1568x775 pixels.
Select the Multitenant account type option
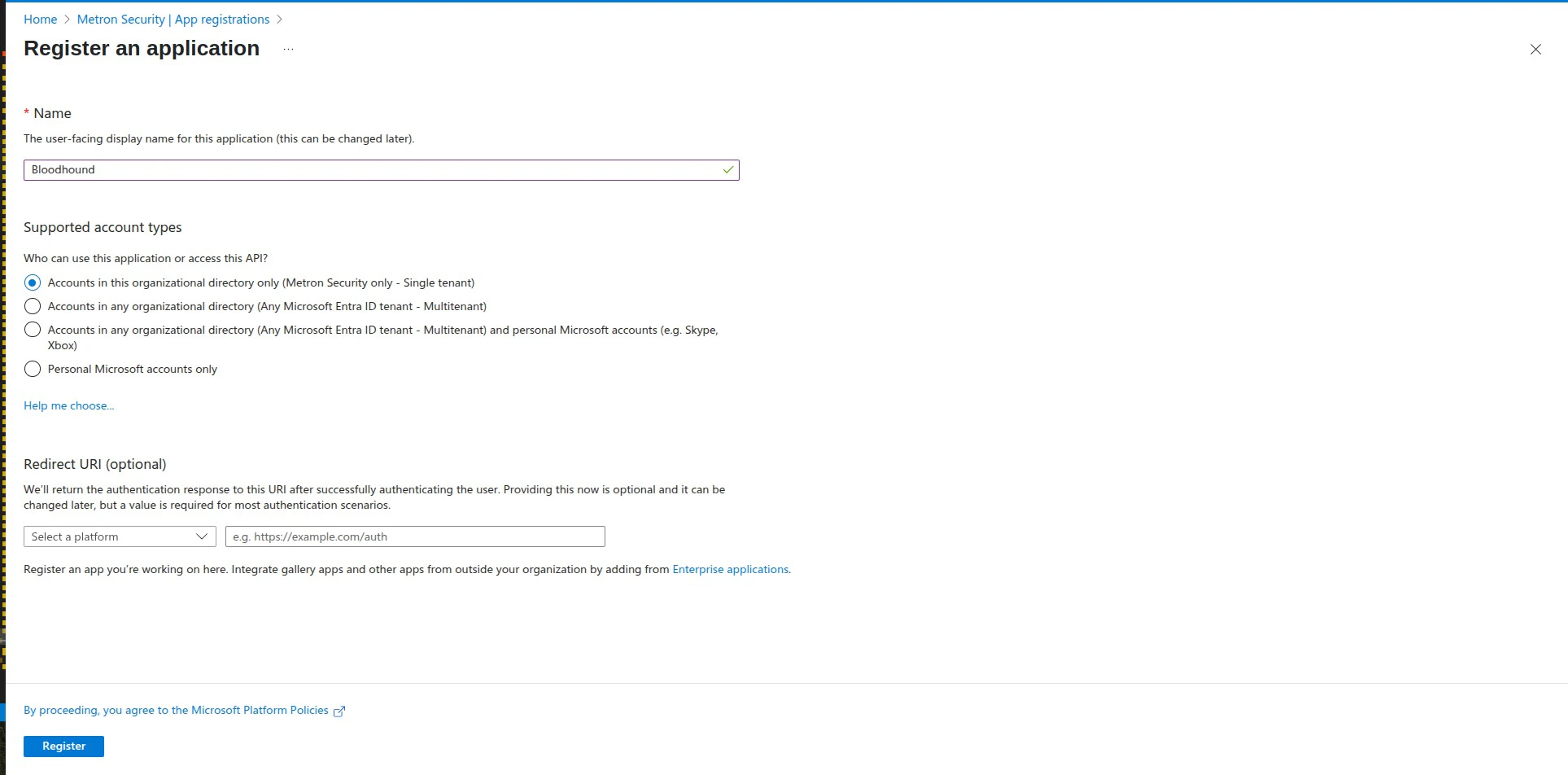coord(33,306)
